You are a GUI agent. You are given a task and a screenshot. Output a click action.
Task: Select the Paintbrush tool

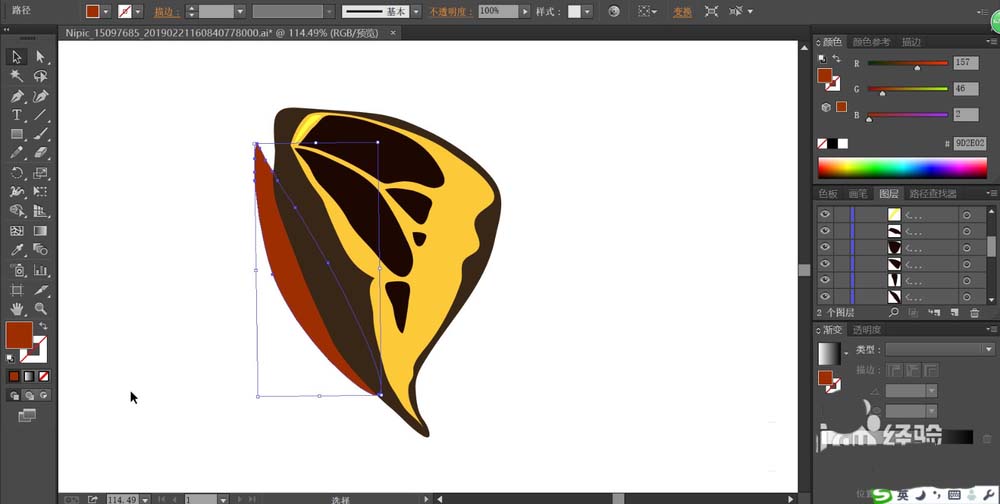click(x=40, y=134)
